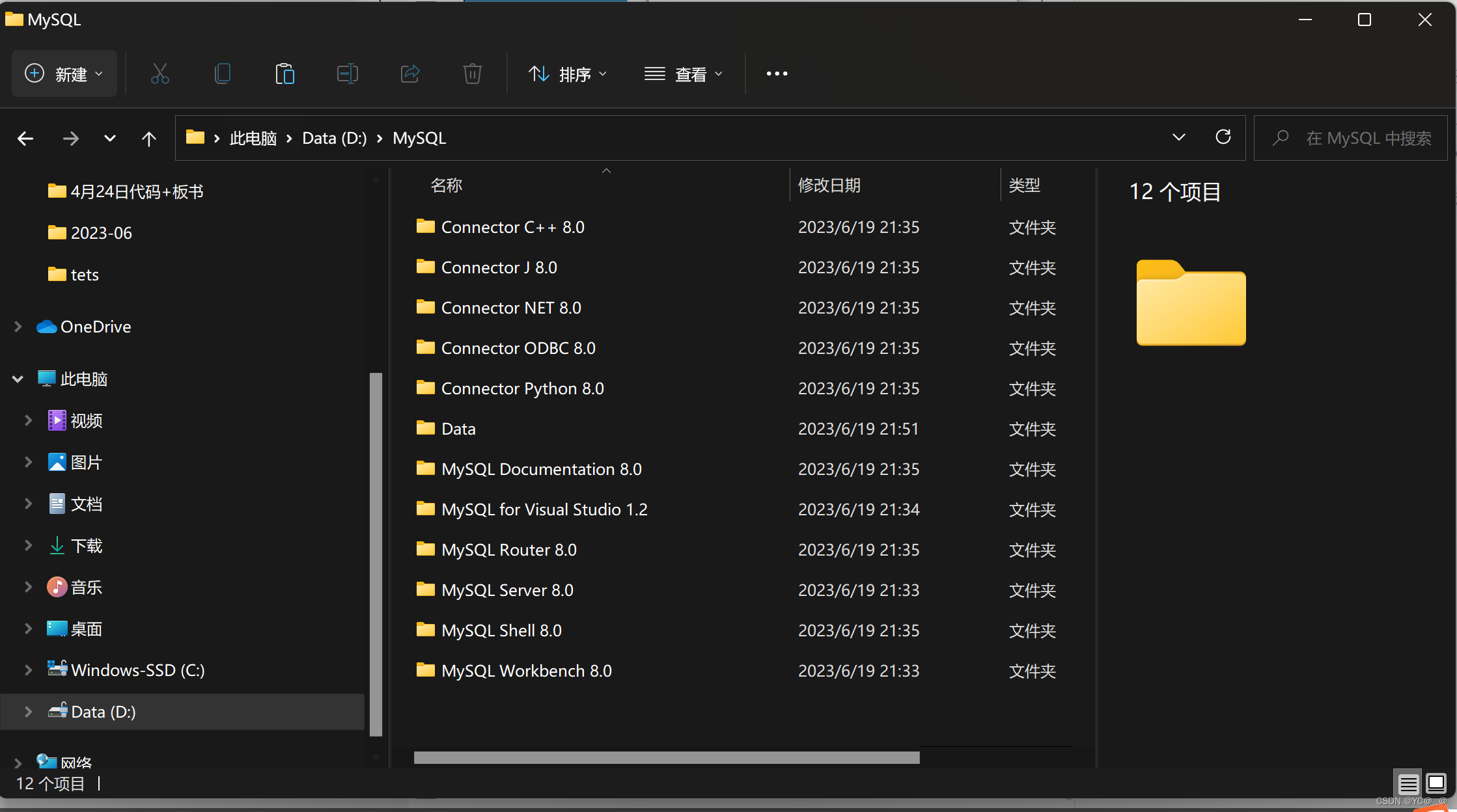Expand the 图片 tree node
This screenshot has height=812, width=1457.
coord(28,462)
